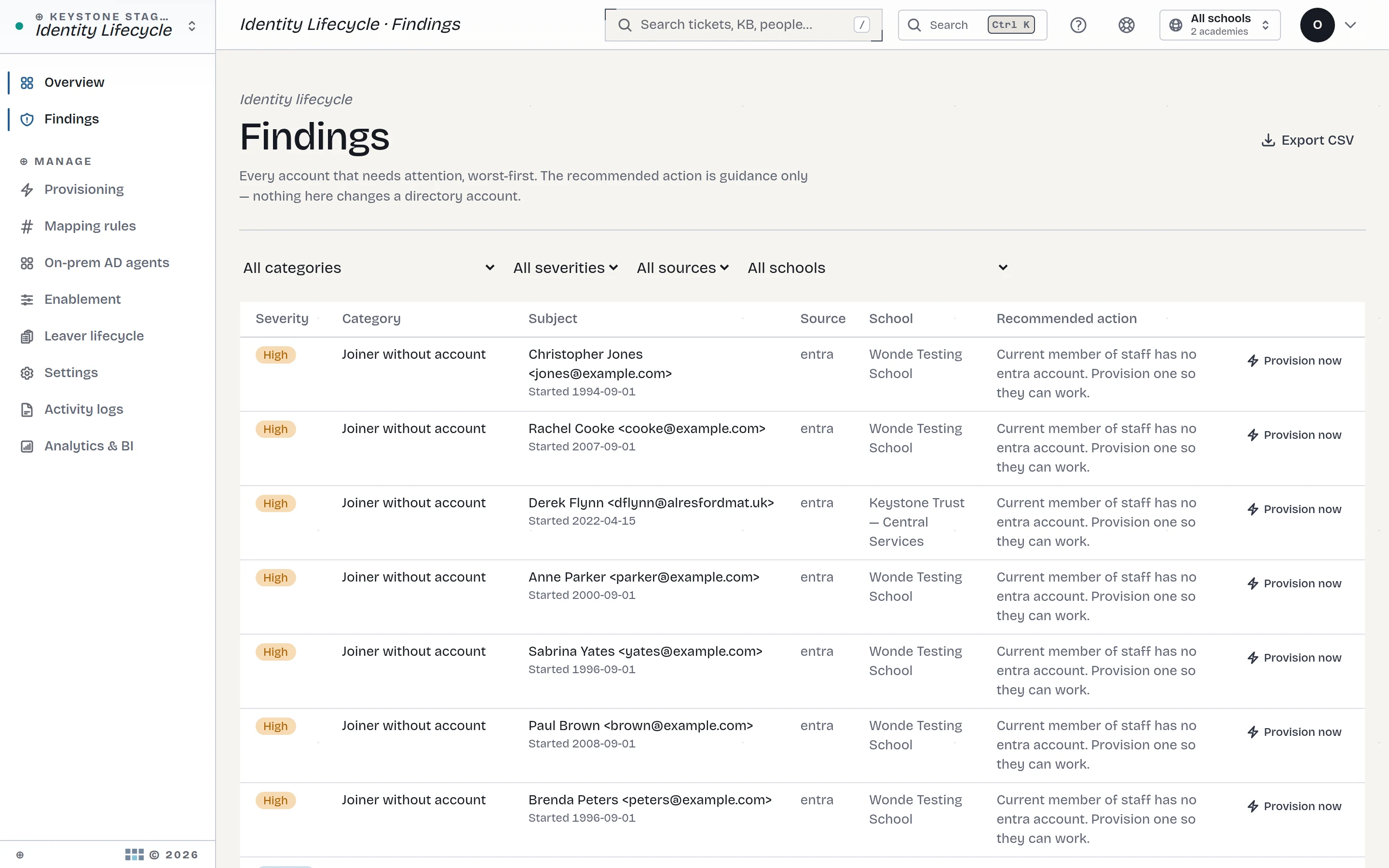Click the Leaver lifecycle clipboard icon
The width and height of the screenshot is (1389, 868).
(x=27, y=337)
